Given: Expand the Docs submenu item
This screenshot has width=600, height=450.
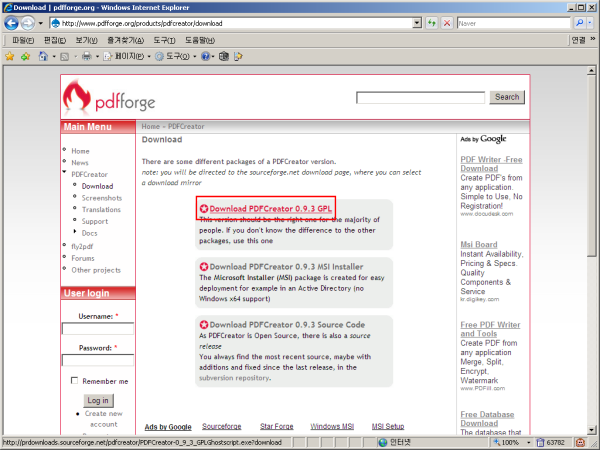Looking at the screenshot, I should click(x=89, y=233).
